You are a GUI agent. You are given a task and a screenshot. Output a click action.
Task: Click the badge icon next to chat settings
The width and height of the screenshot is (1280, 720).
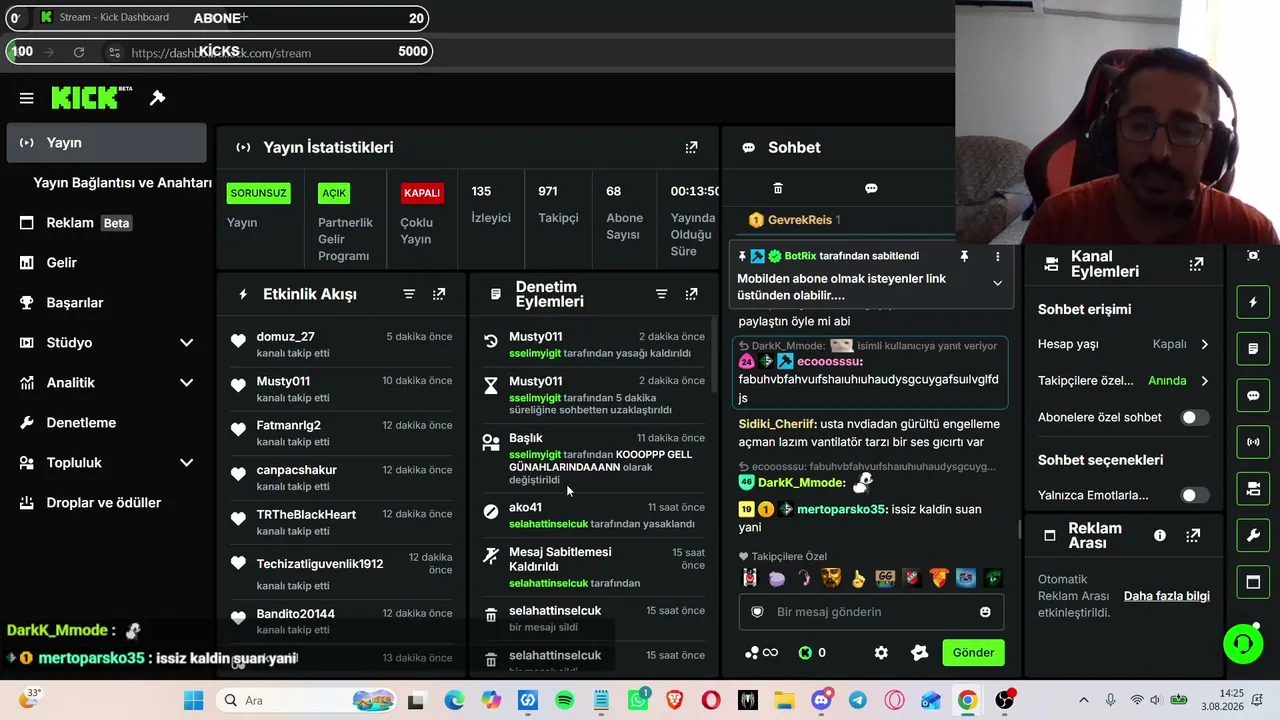[x=920, y=652]
